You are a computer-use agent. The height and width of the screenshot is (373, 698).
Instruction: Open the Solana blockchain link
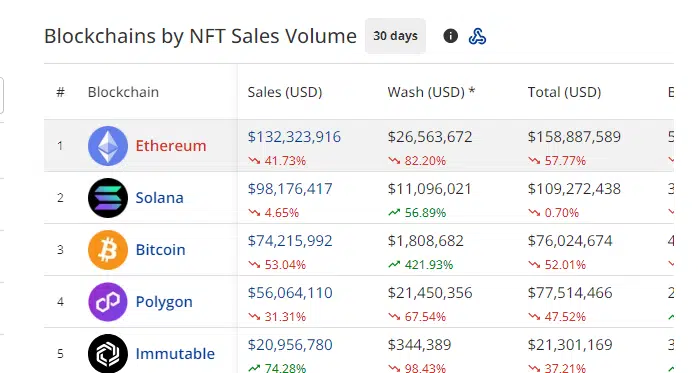tap(159, 198)
